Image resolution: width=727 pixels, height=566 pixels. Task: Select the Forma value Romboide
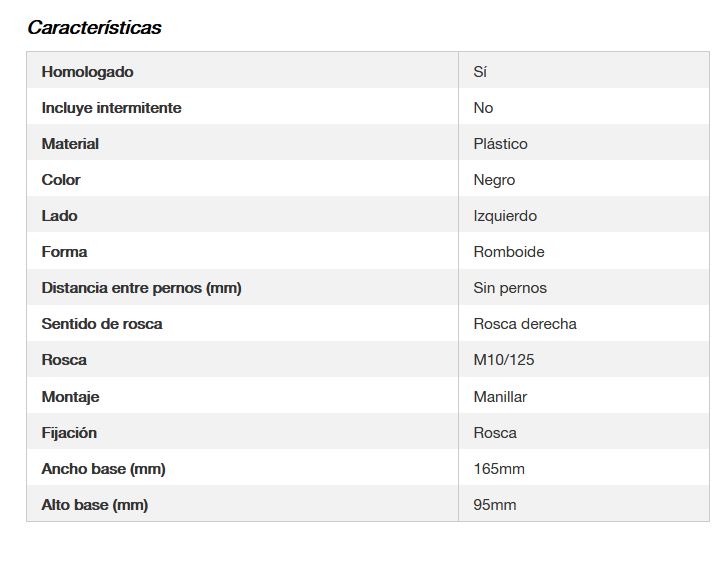509,252
